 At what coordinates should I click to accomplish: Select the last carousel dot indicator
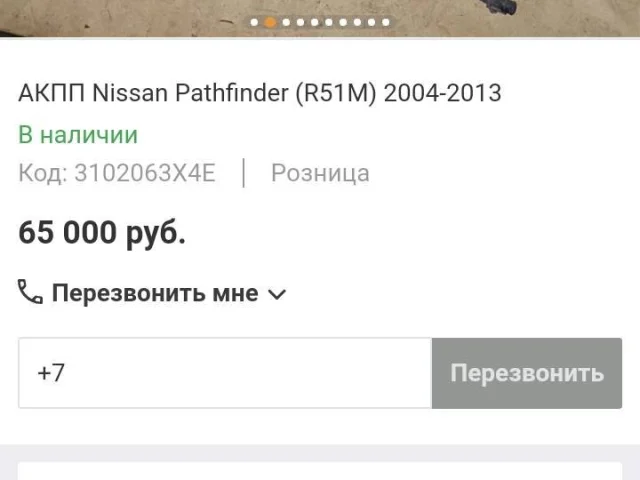tap(386, 22)
